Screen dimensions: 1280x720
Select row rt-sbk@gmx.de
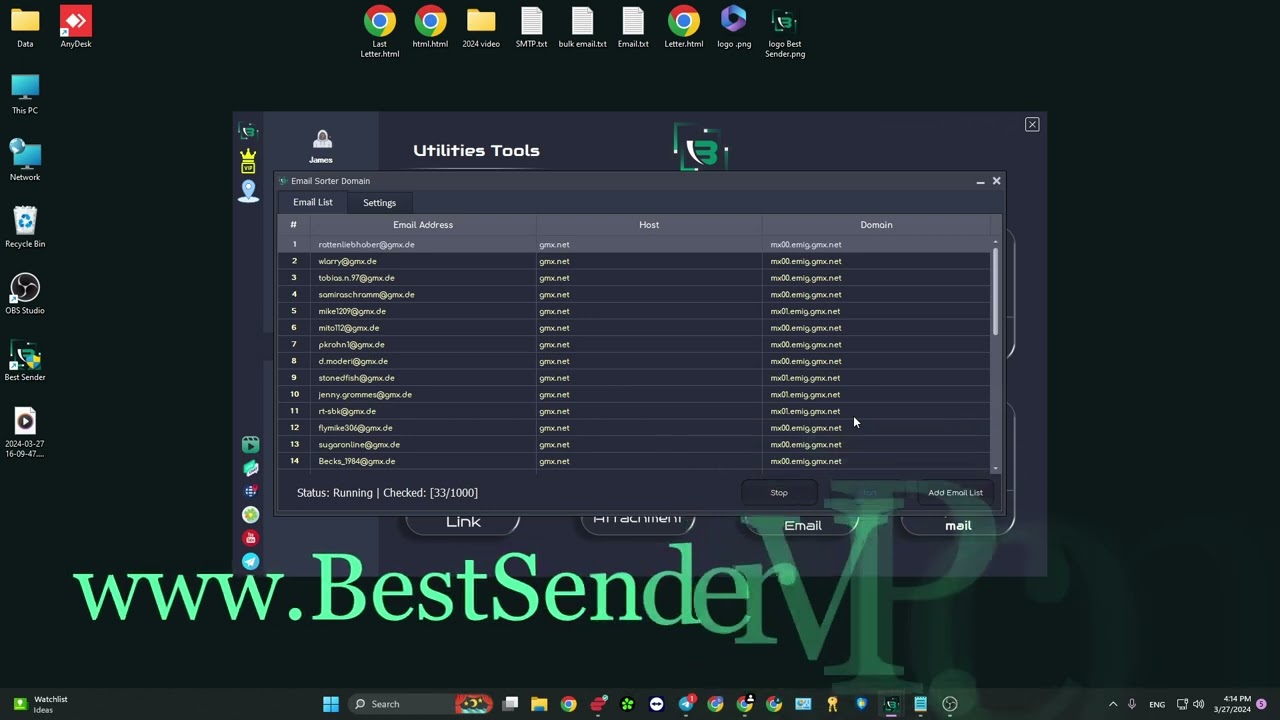tap(634, 411)
